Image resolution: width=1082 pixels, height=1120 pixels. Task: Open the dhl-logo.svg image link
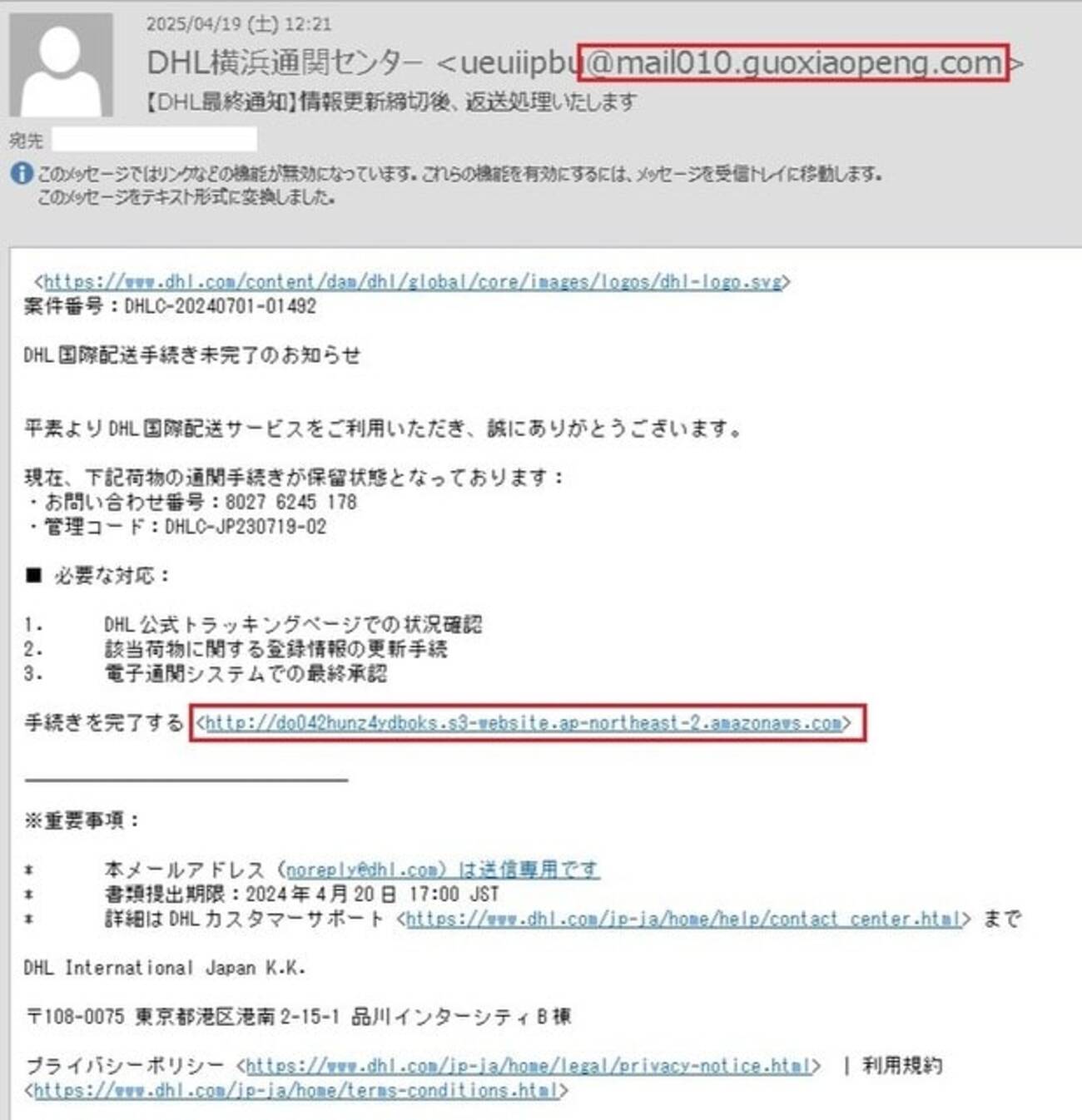(413, 282)
